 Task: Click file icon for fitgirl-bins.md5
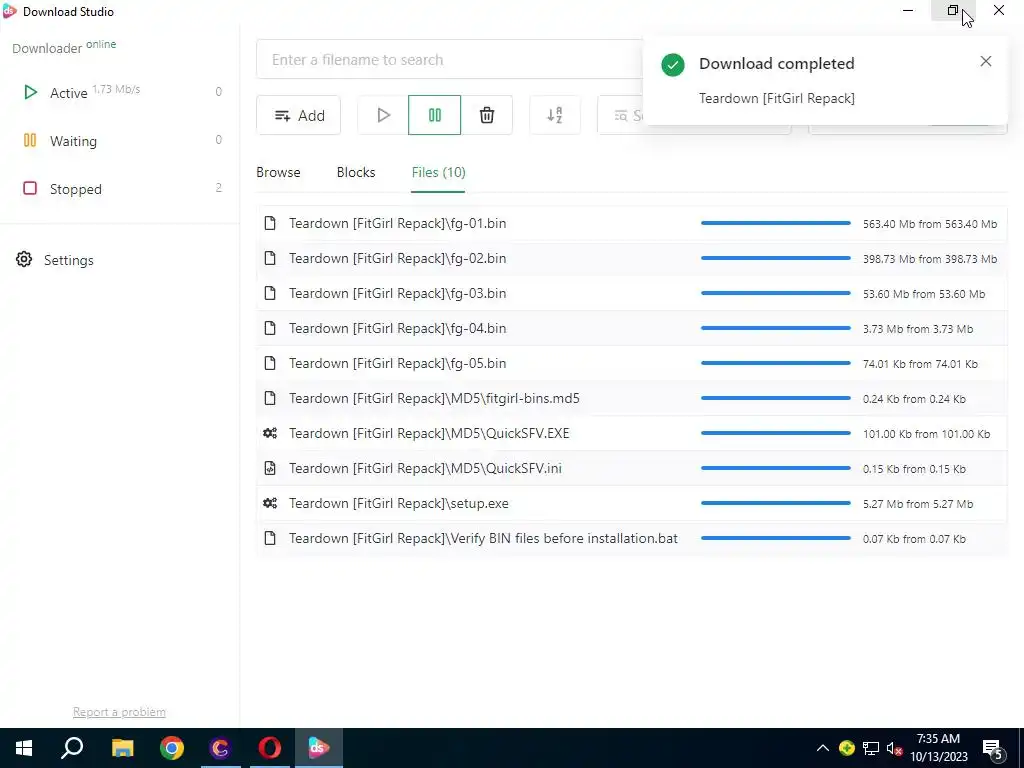[x=270, y=398]
